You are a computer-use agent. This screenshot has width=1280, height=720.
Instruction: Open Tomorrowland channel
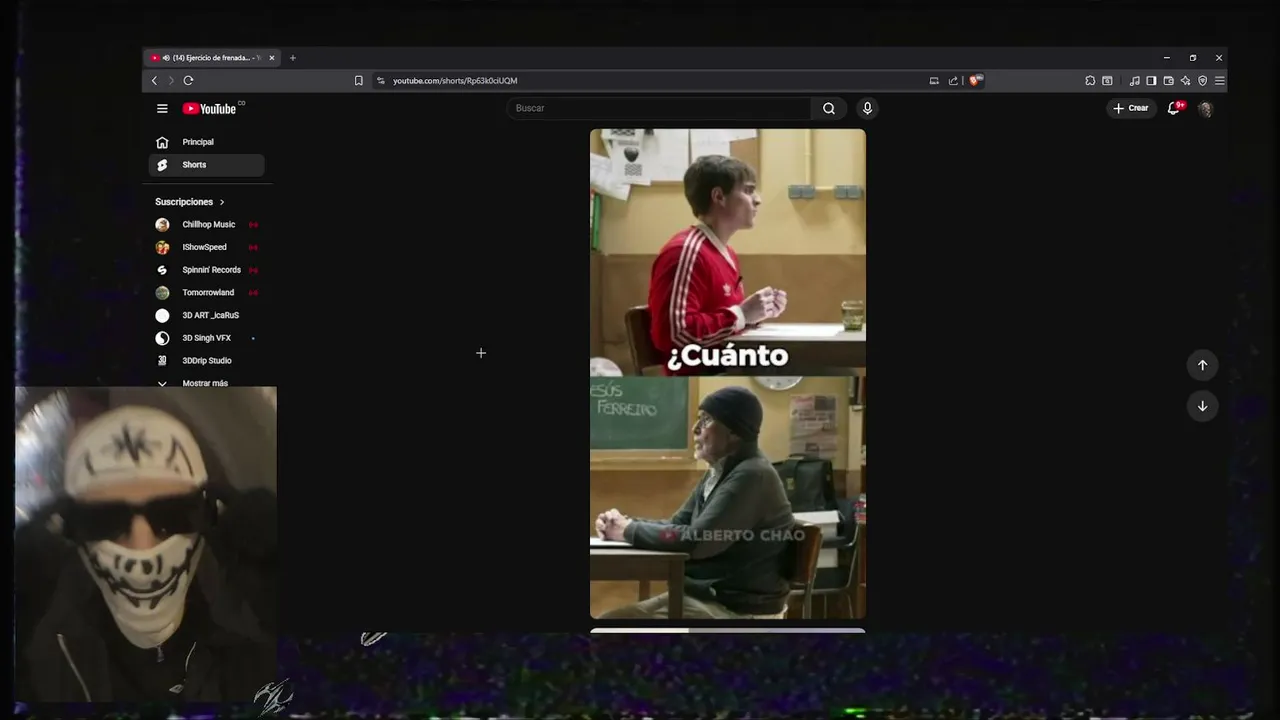(207, 293)
